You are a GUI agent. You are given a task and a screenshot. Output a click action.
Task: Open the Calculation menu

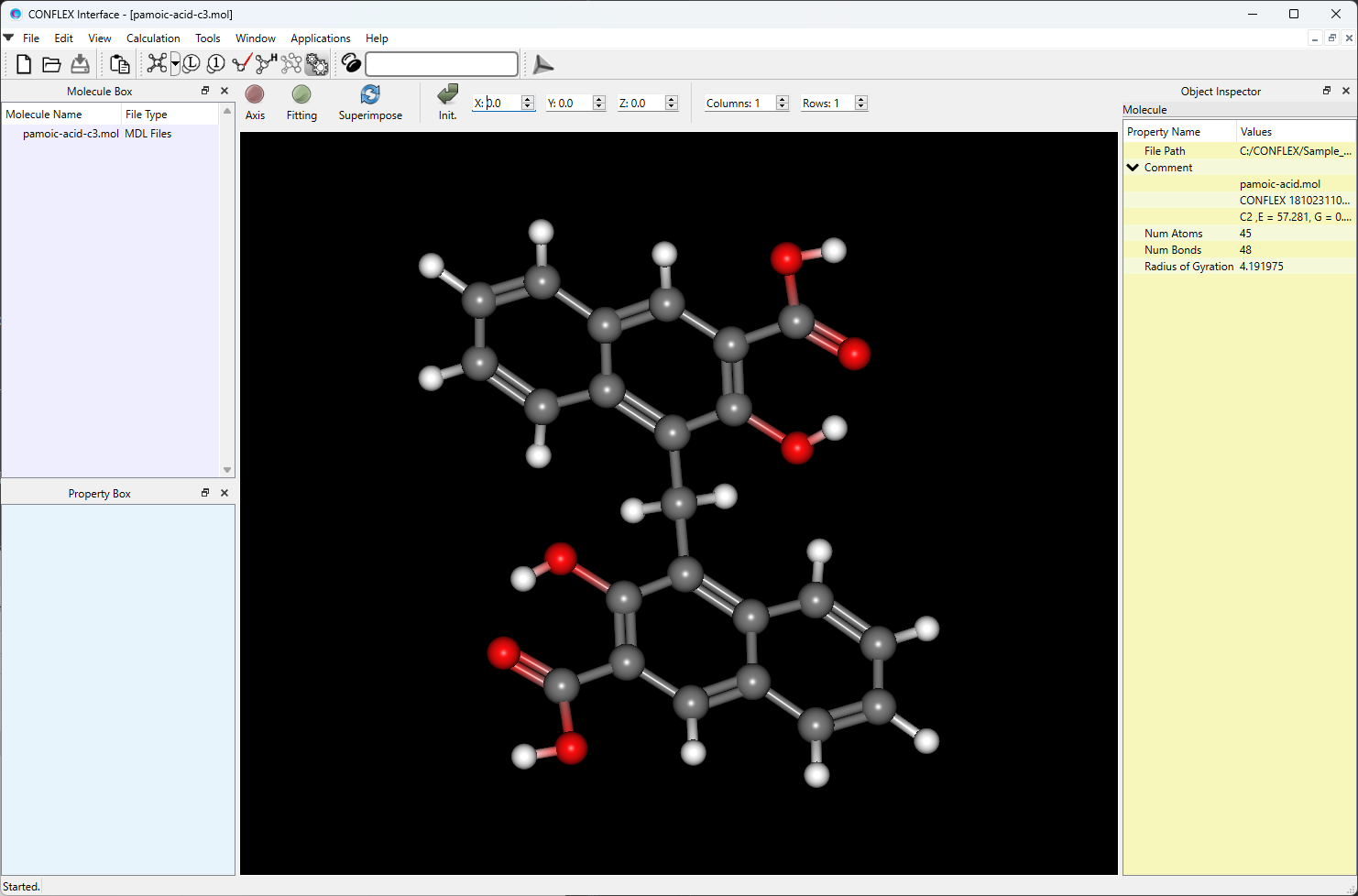click(x=153, y=38)
